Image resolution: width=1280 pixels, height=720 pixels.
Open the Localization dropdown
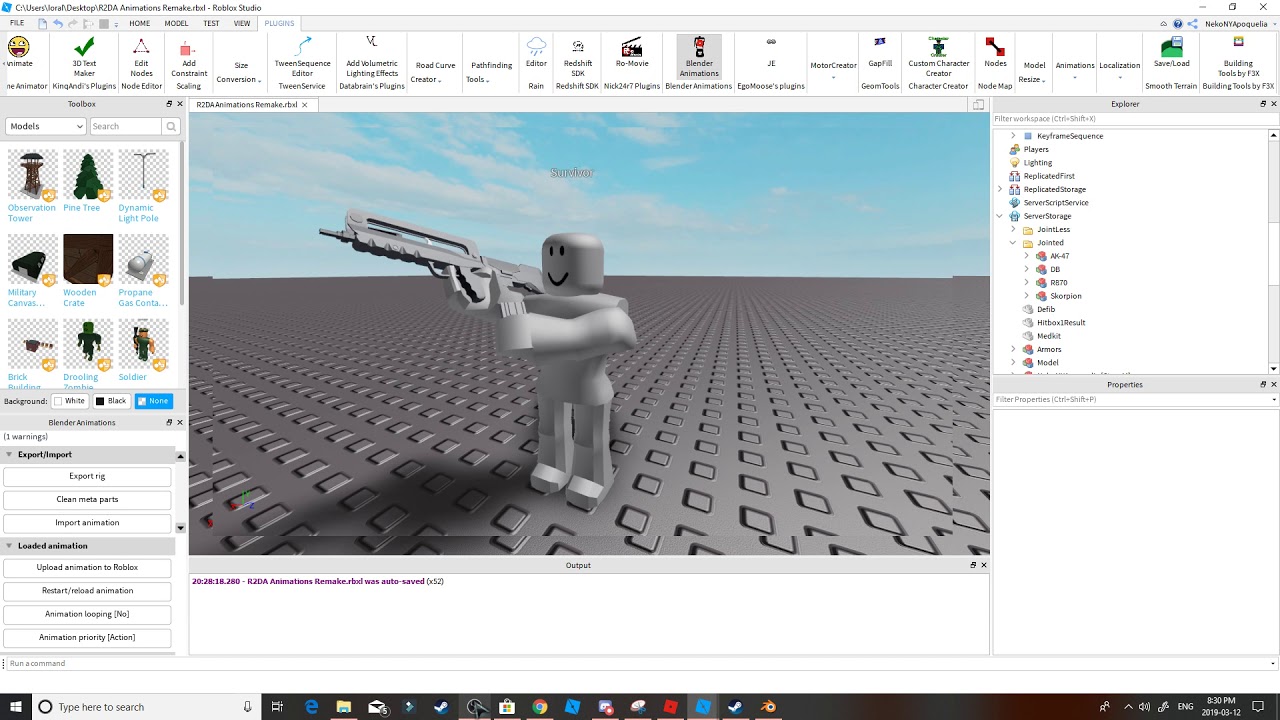tap(1120, 70)
